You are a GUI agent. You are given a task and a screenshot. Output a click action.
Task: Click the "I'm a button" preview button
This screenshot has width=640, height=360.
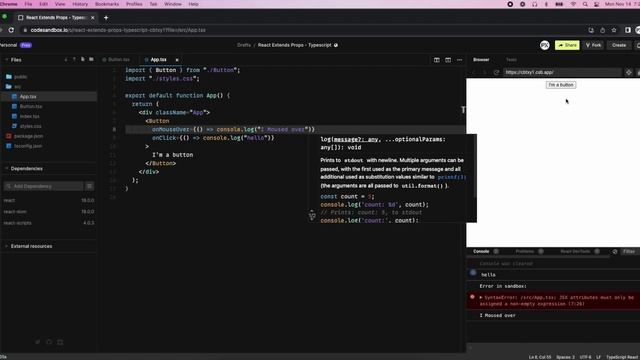click(561, 85)
